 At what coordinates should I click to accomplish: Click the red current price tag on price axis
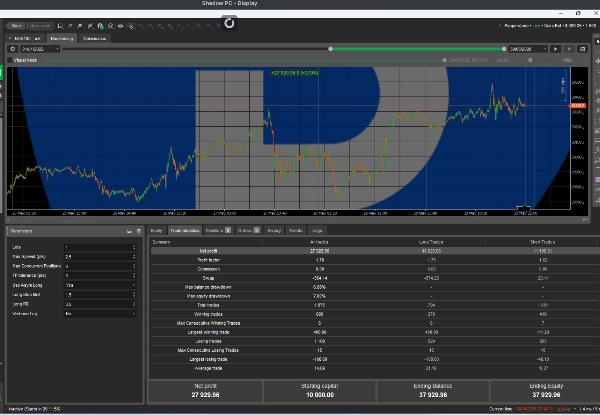pos(578,106)
